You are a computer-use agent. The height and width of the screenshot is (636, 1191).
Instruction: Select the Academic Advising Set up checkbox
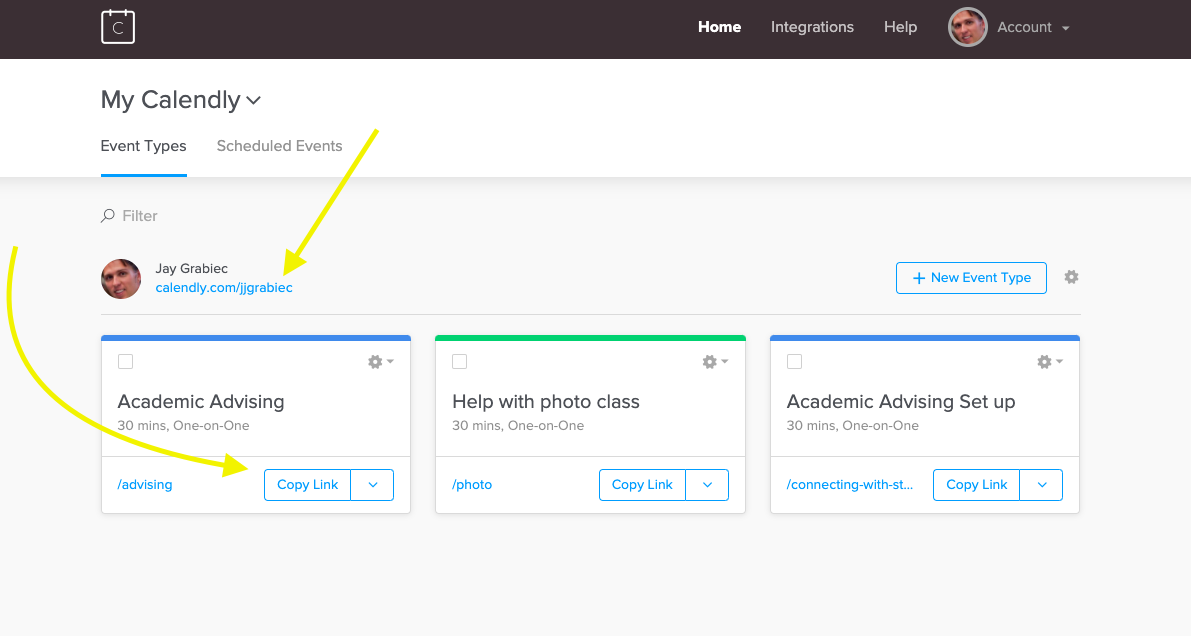[x=795, y=362]
